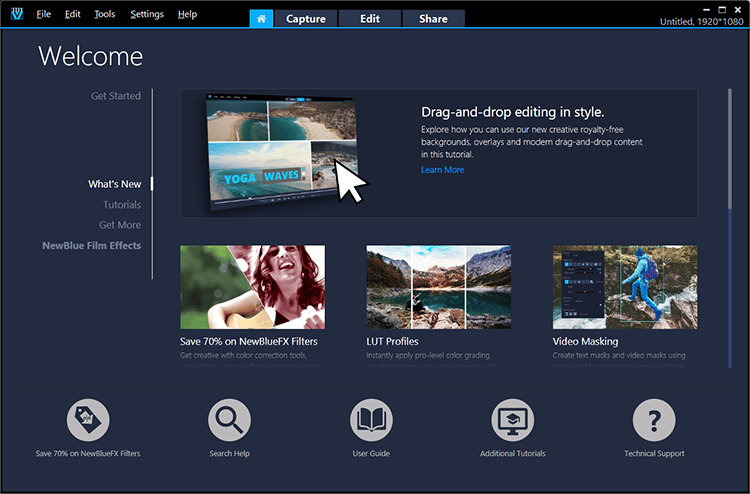Viewport: 750px width, 494px height.
Task: Click the Home tab house icon
Action: point(260,18)
